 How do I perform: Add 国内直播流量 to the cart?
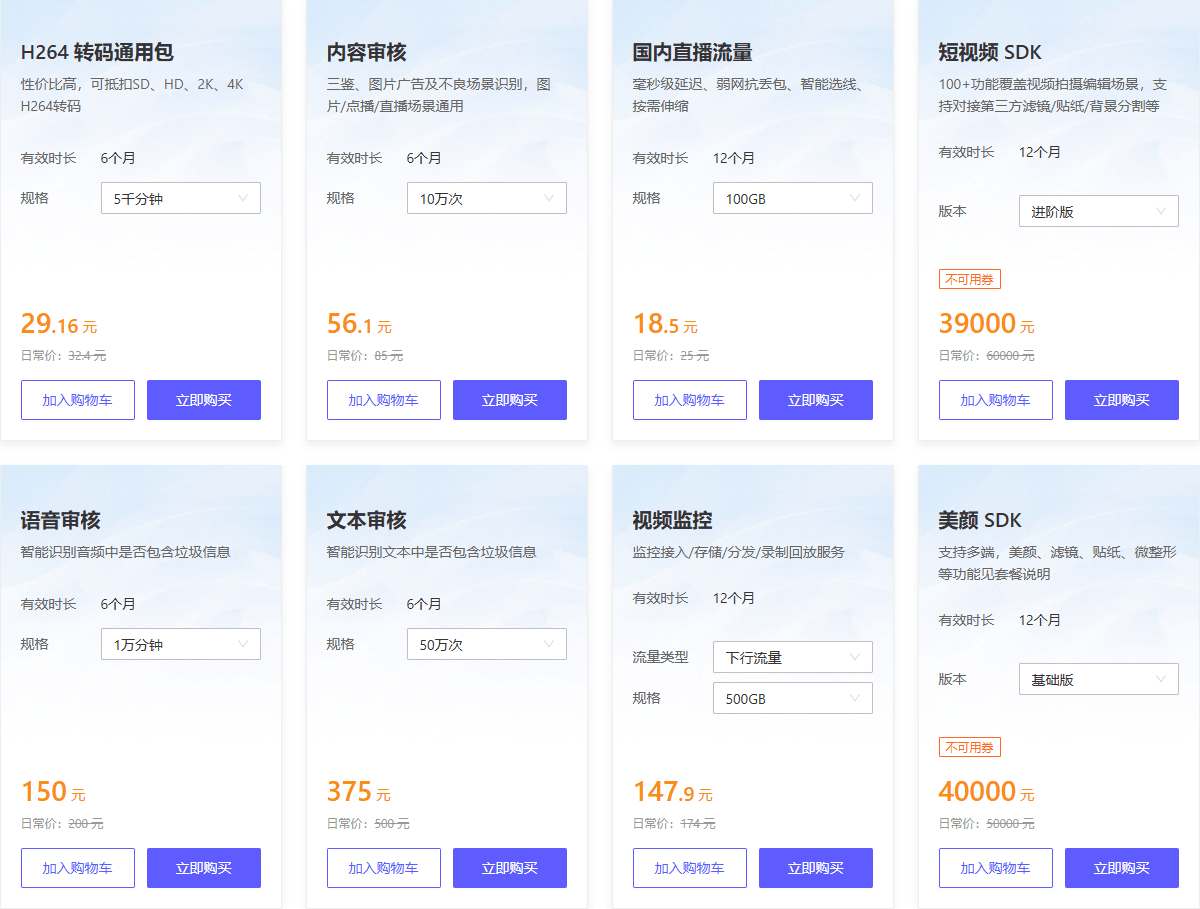coord(689,399)
